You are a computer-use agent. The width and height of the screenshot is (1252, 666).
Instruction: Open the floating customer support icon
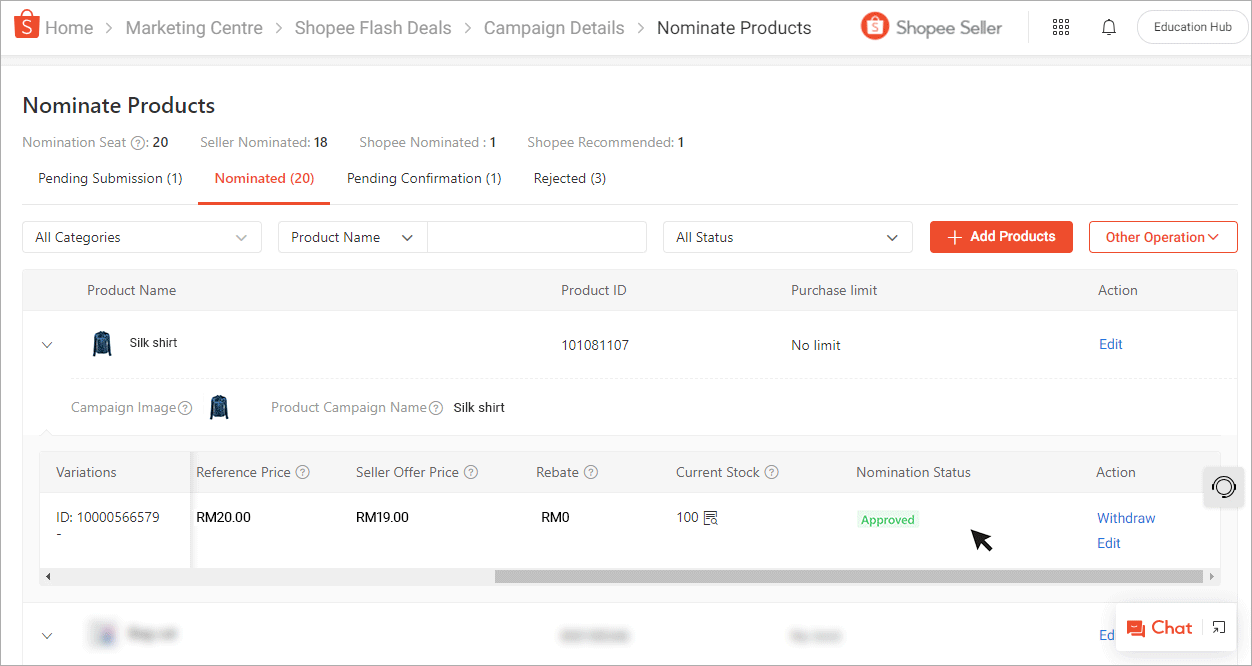coord(1224,487)
